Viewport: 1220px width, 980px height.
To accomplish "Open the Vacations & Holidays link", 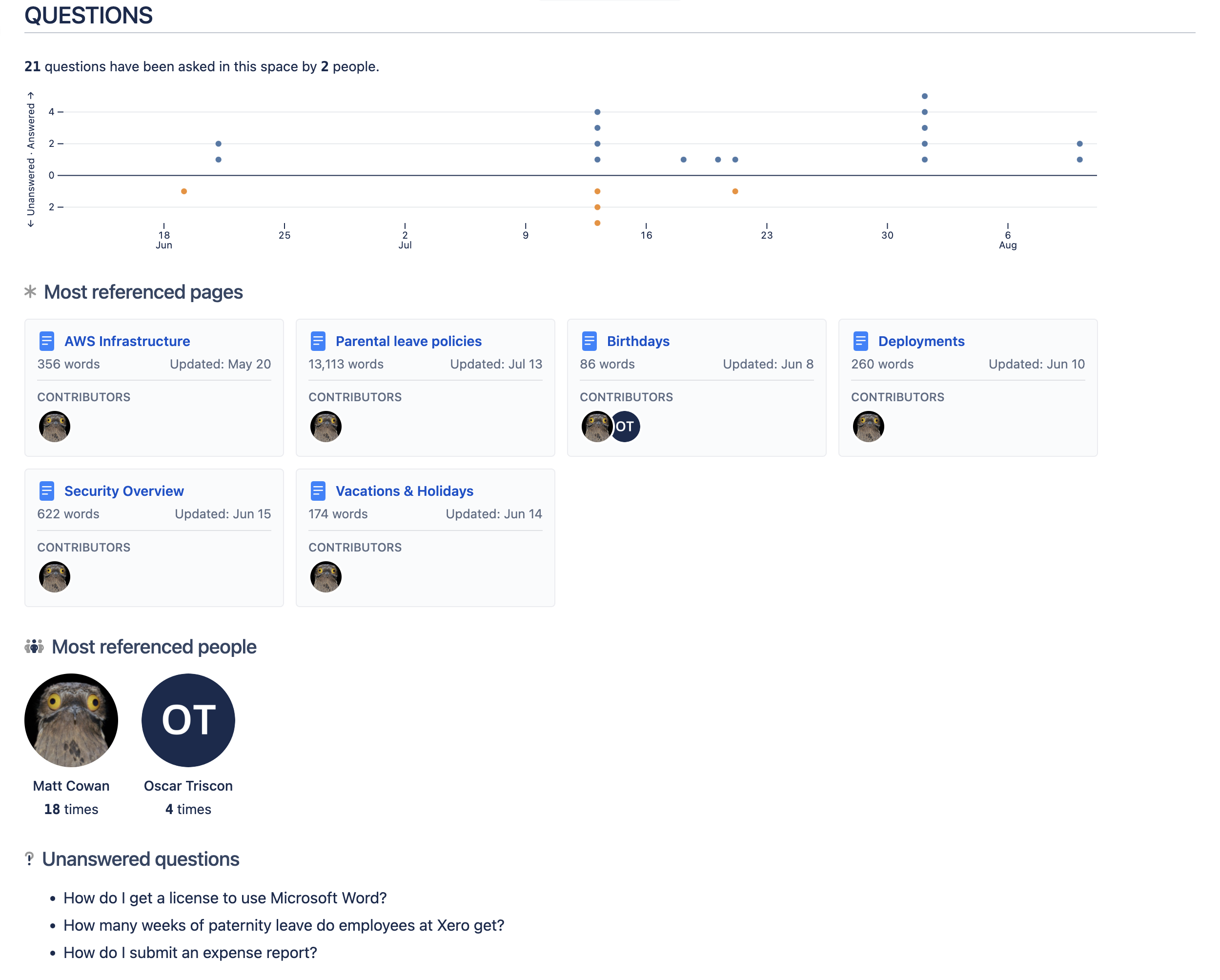I will tap(404, 491).
